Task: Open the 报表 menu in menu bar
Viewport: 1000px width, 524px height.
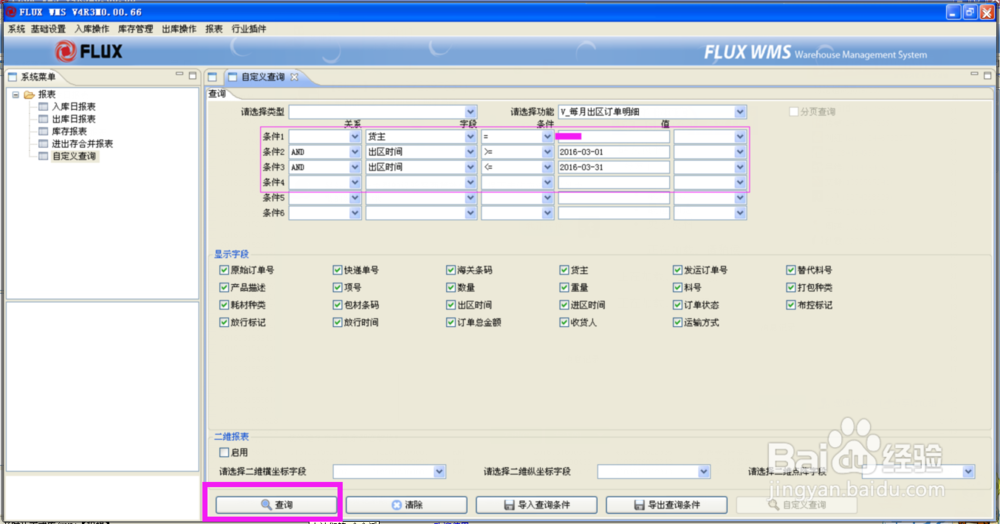Action: [x=214, y=29]
